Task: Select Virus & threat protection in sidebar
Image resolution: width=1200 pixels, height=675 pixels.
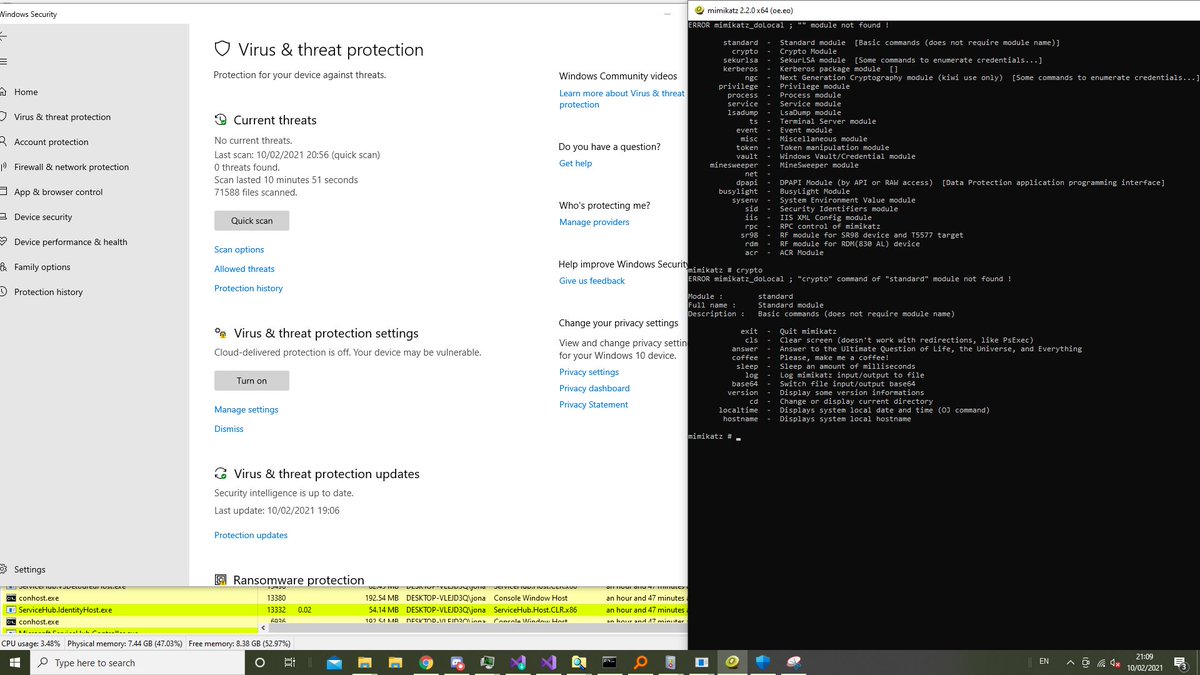Action: (62, 117)
